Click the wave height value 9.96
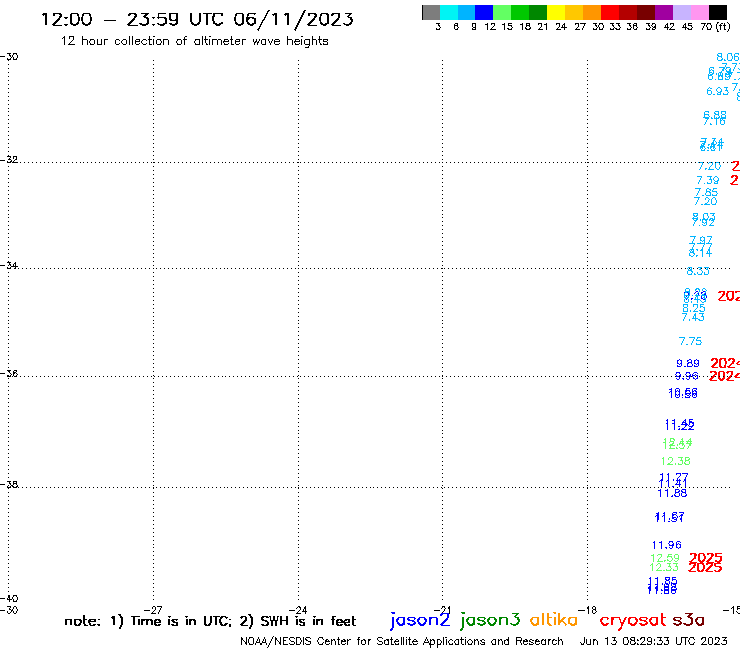Viewport: 740px width, 650px height. coord(686,376)
